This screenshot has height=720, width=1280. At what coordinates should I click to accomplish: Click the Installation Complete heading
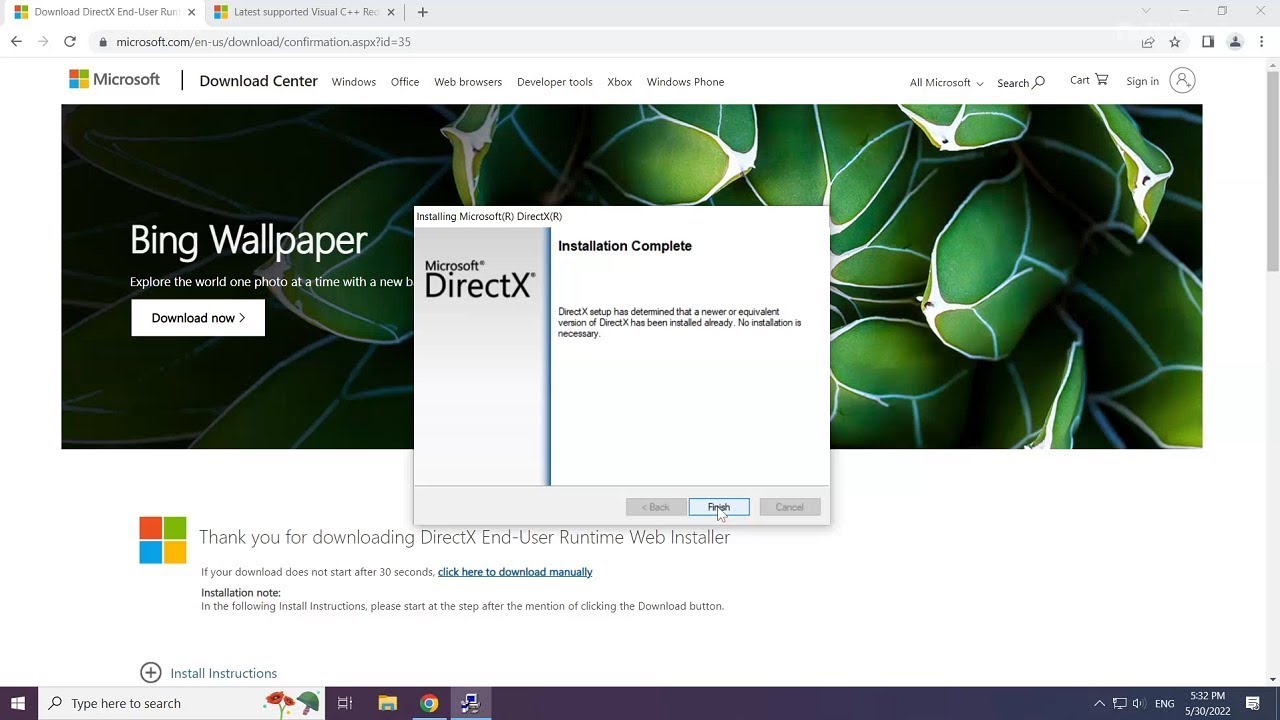(625, 246)
